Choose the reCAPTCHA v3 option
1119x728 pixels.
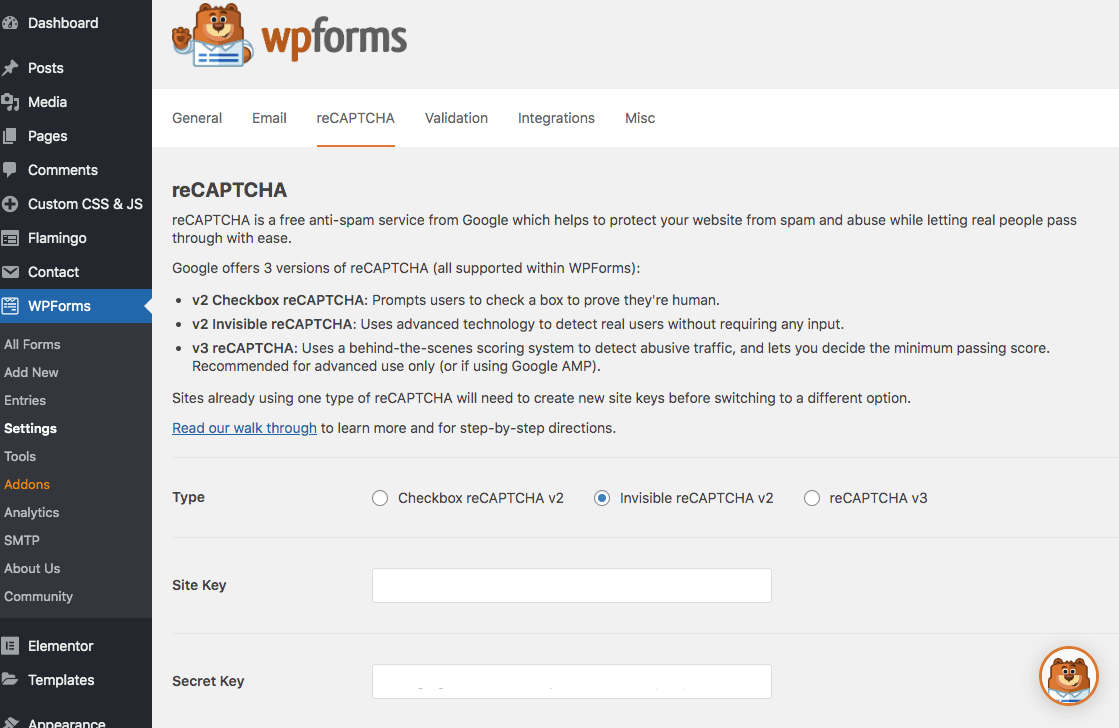pyautogui.click(x=811, y=497)
